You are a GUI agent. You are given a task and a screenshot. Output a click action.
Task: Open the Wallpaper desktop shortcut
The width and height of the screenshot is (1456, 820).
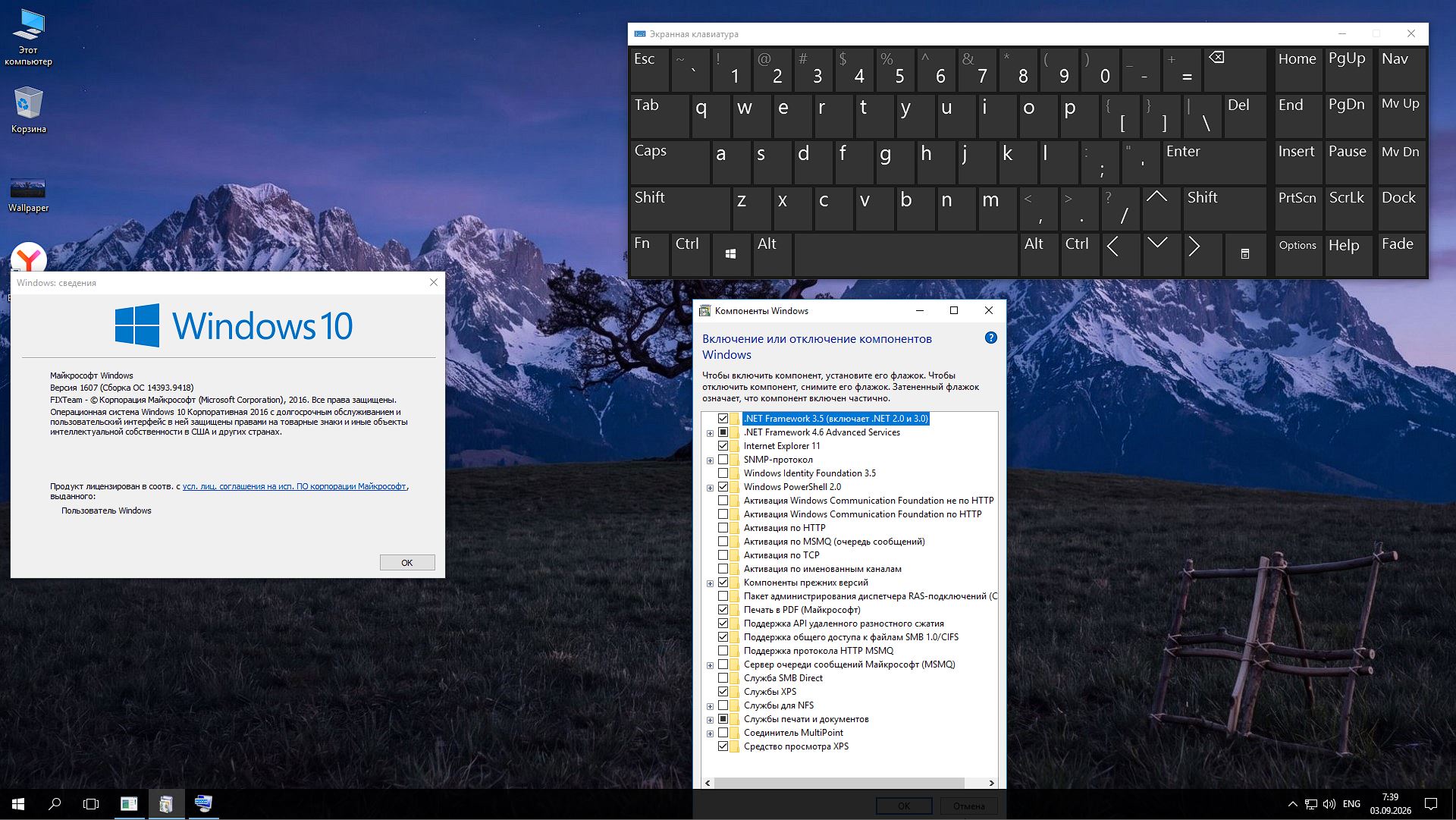point(28,196)
